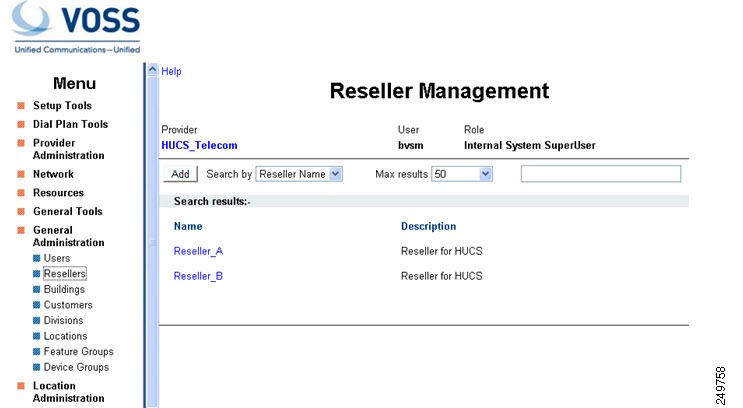Click the 'bvsm' user name

pyautogui.click(x=410, y=145)
